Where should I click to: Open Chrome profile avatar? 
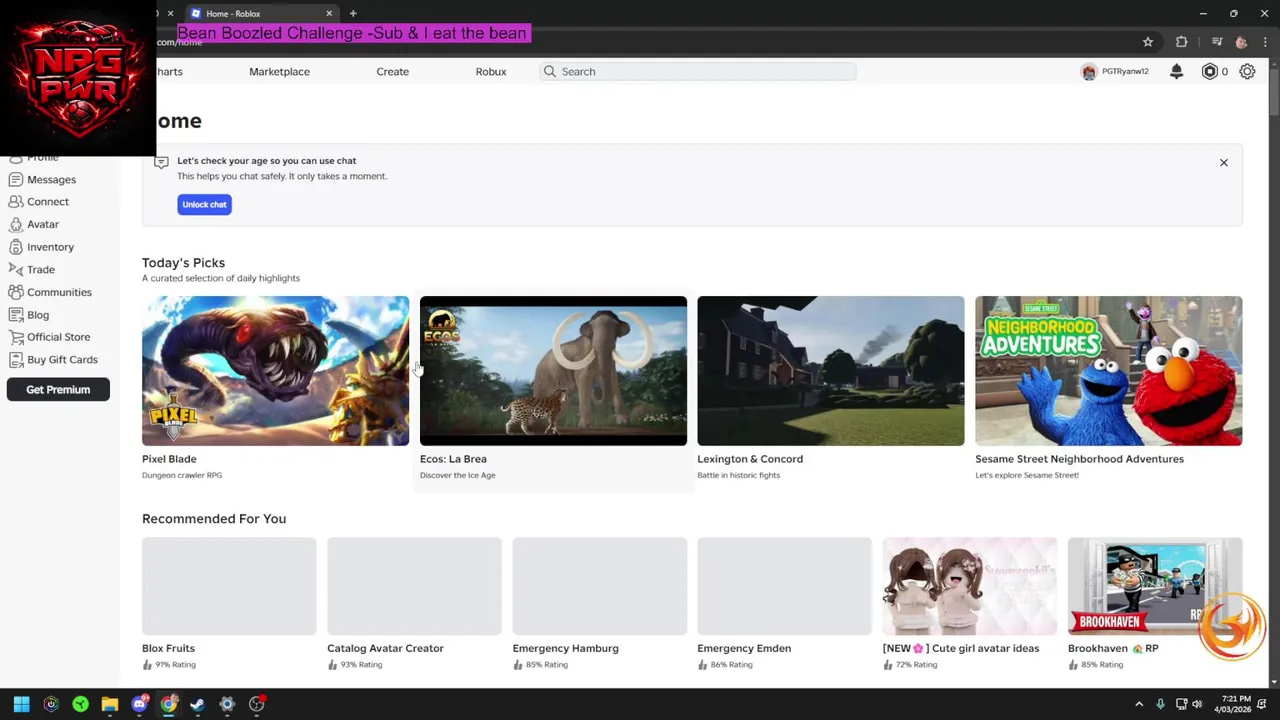[x=1241, y=42]
